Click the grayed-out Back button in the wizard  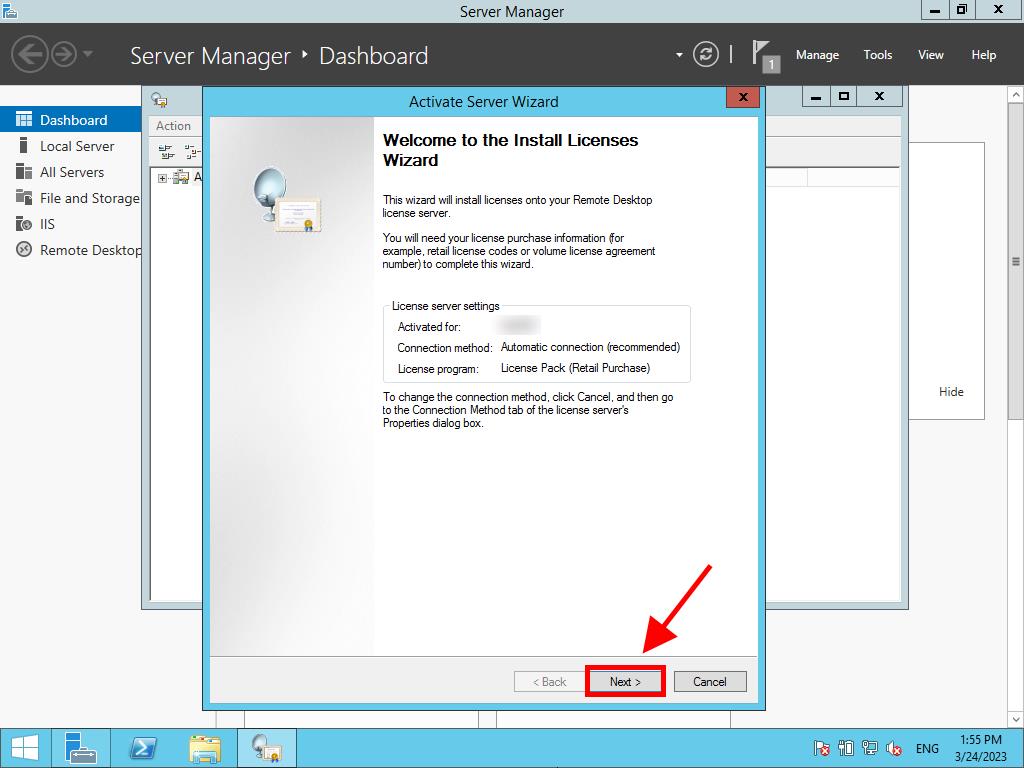click(x=550, y=682)
